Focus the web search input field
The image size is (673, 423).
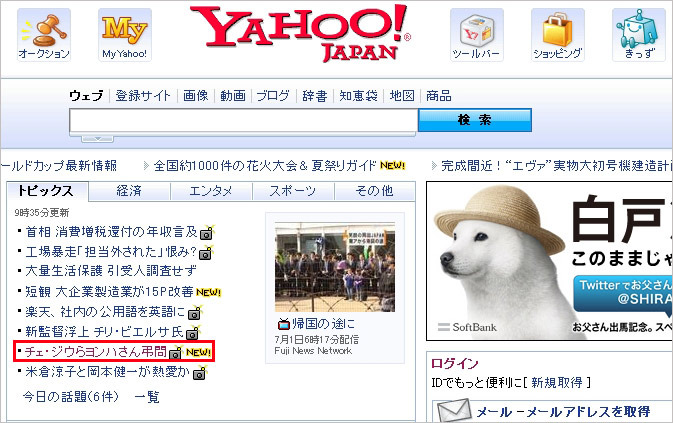(x=243, y=121)
